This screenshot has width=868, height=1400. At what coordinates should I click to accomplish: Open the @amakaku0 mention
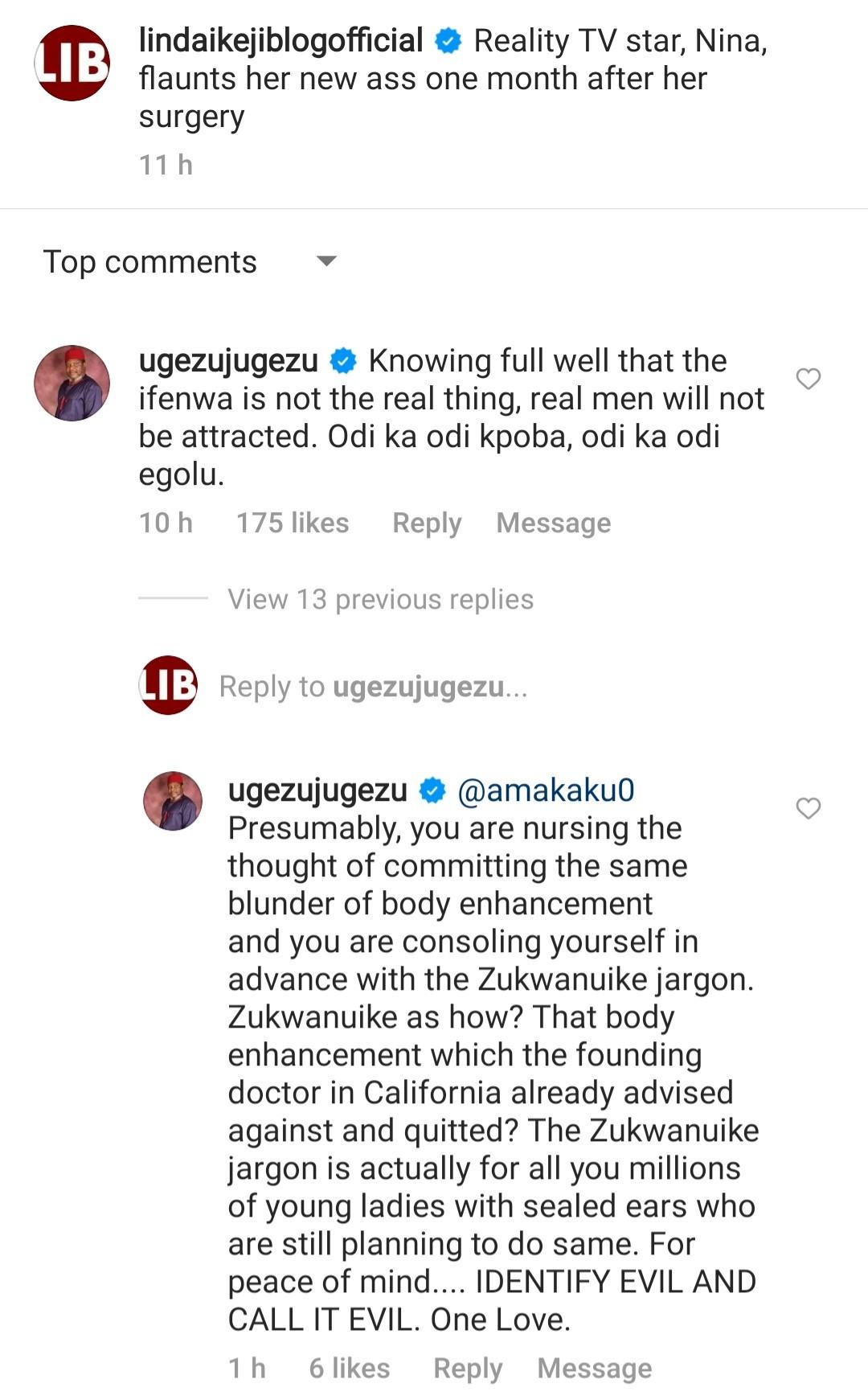(x=546, y=790)
